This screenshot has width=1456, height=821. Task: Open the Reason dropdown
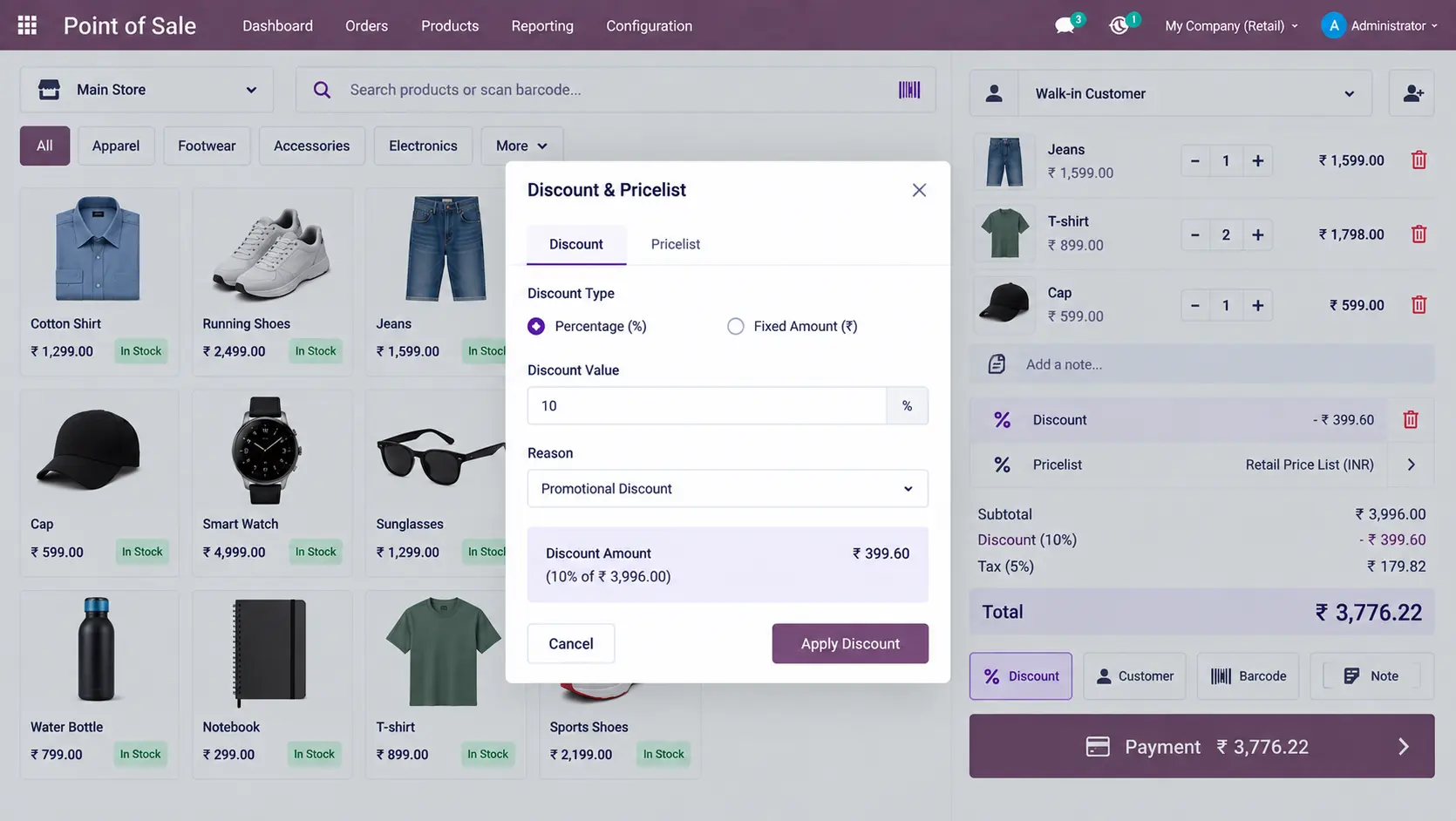point(727,489)
